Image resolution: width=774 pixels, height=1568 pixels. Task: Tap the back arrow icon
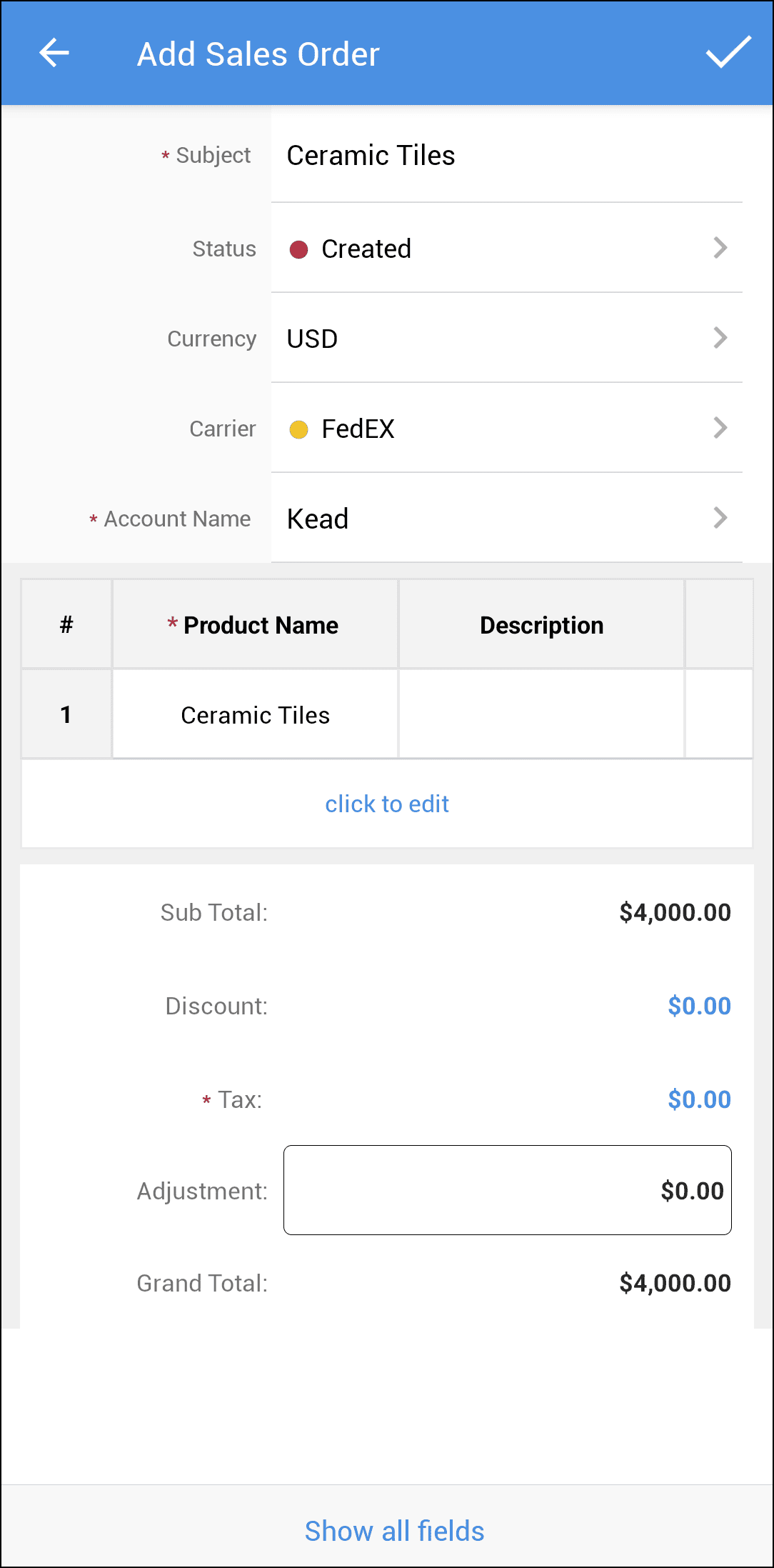(x=54, y=53)
